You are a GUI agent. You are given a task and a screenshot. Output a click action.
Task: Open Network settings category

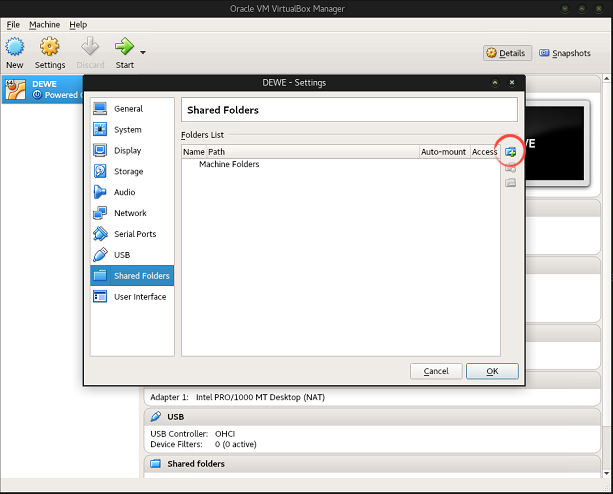click(x=132, y=213)
